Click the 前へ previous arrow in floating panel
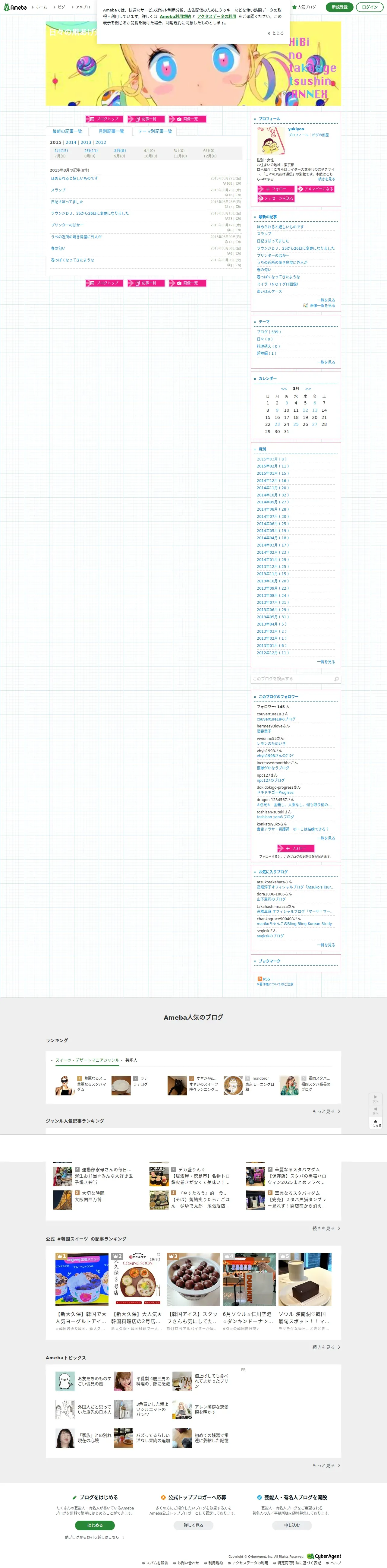The width and height of the screenshot is (387, 1568). click(x=376, y=1111)
